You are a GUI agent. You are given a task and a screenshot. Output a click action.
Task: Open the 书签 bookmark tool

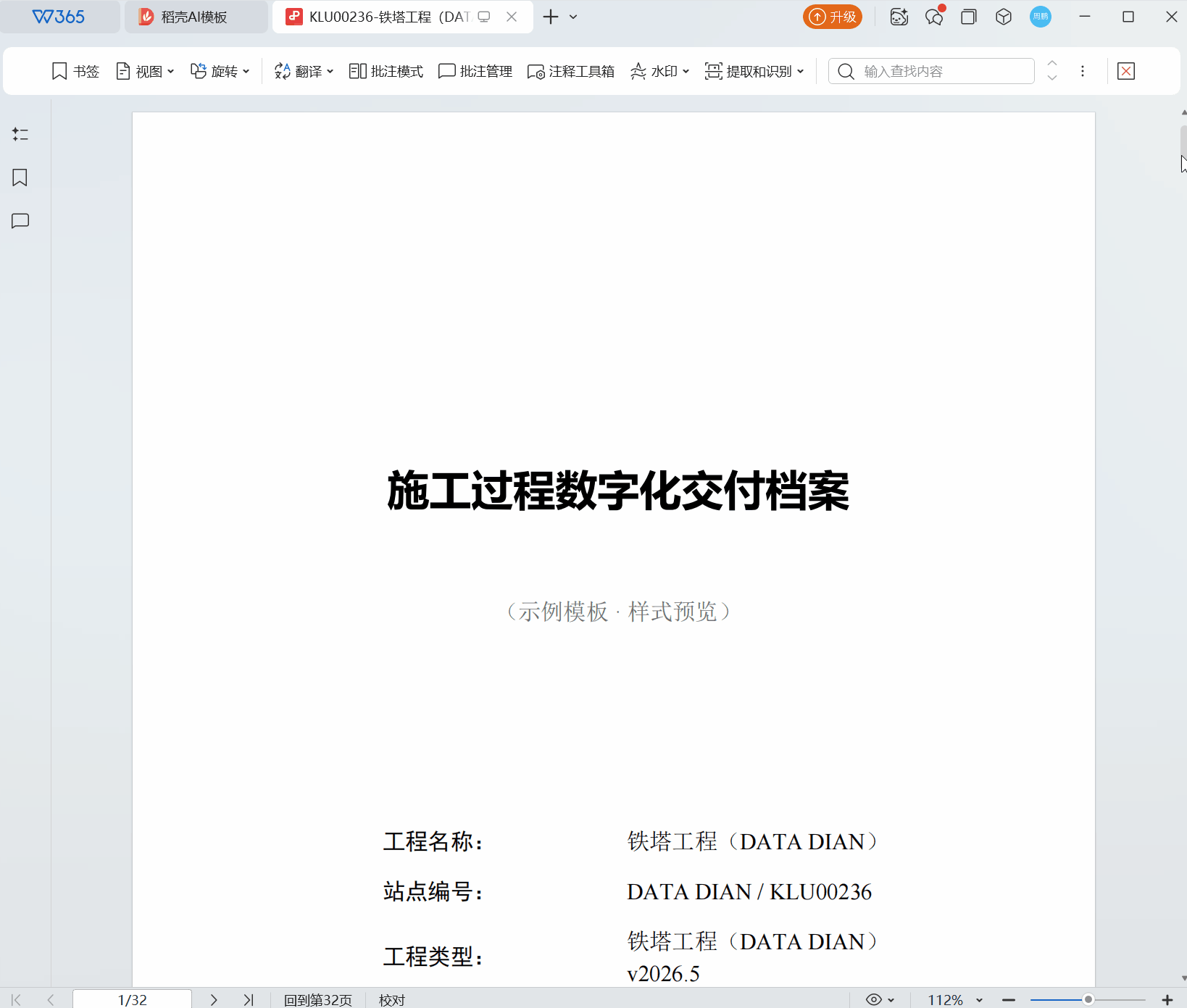click(x=75, y=71)
